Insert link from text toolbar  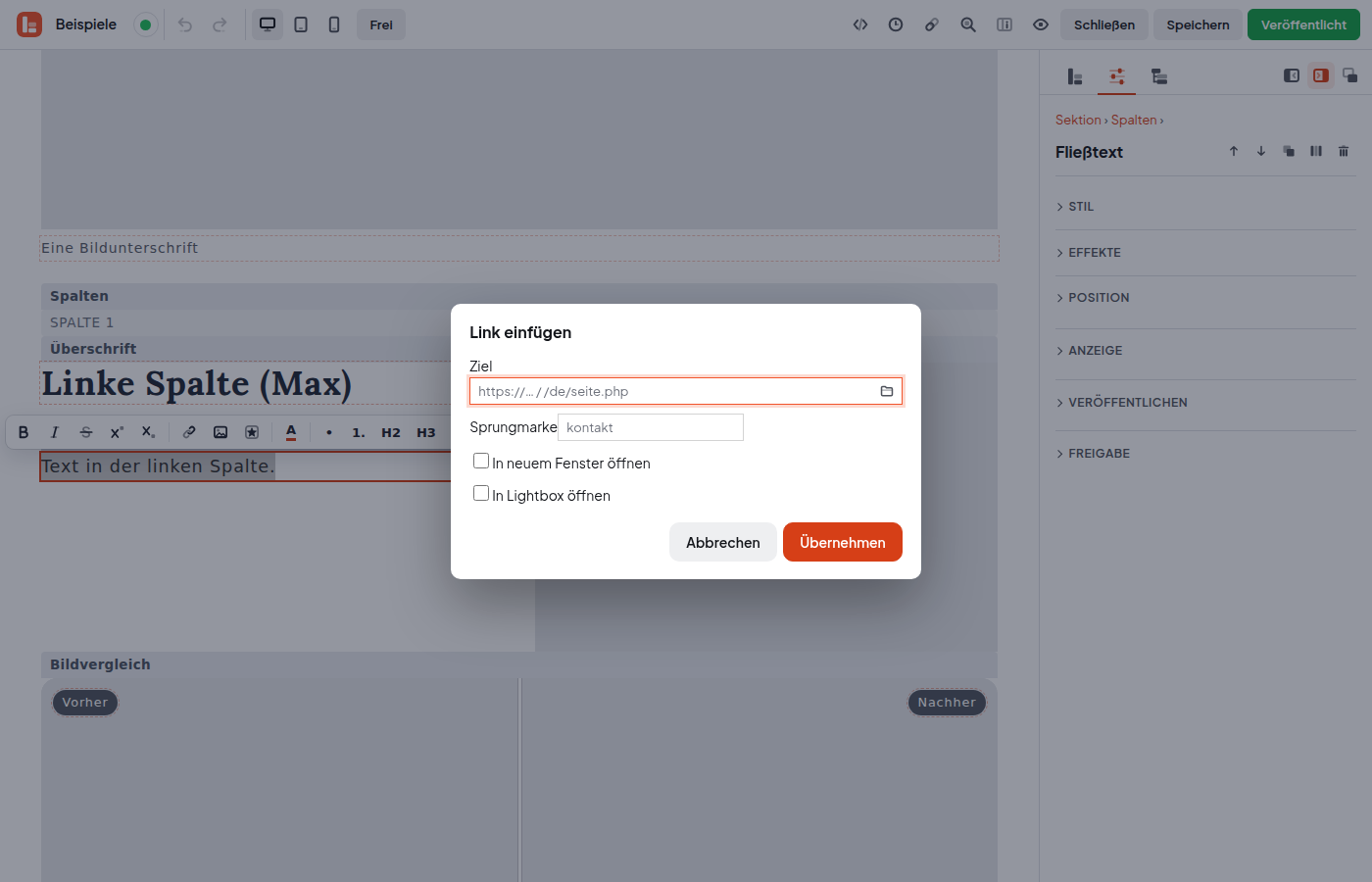[189, 432]
